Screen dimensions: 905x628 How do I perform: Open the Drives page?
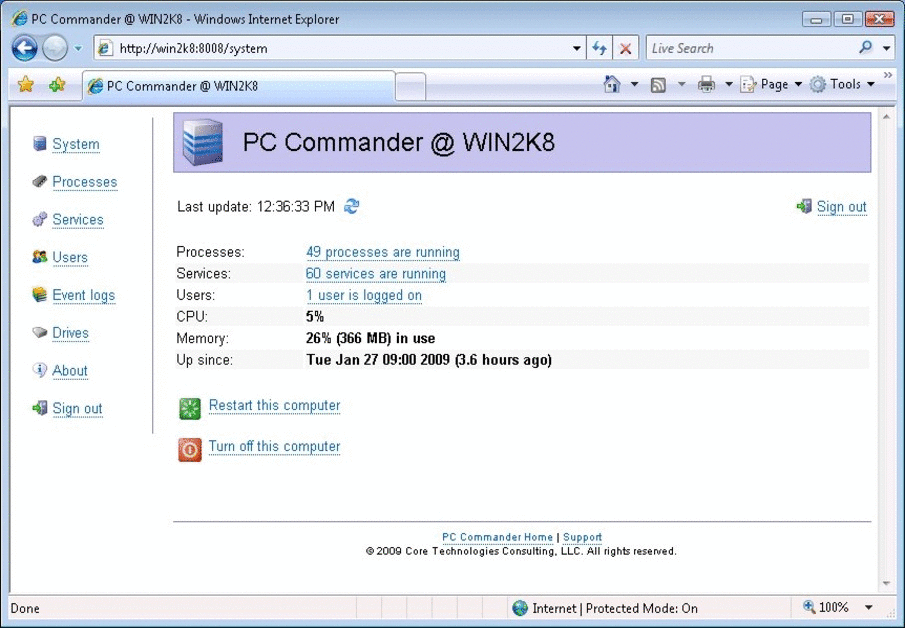[70, 332]
